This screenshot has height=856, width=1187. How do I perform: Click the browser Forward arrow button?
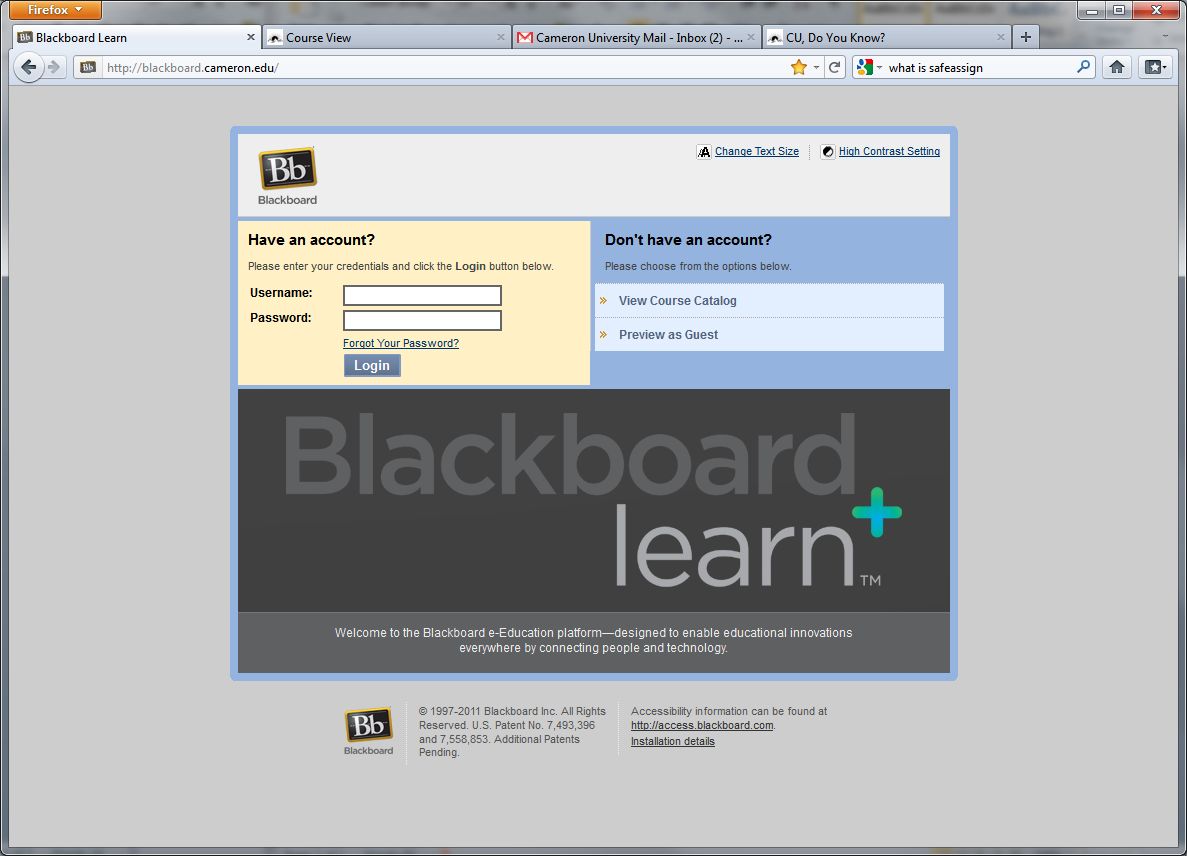coord(54,67)
